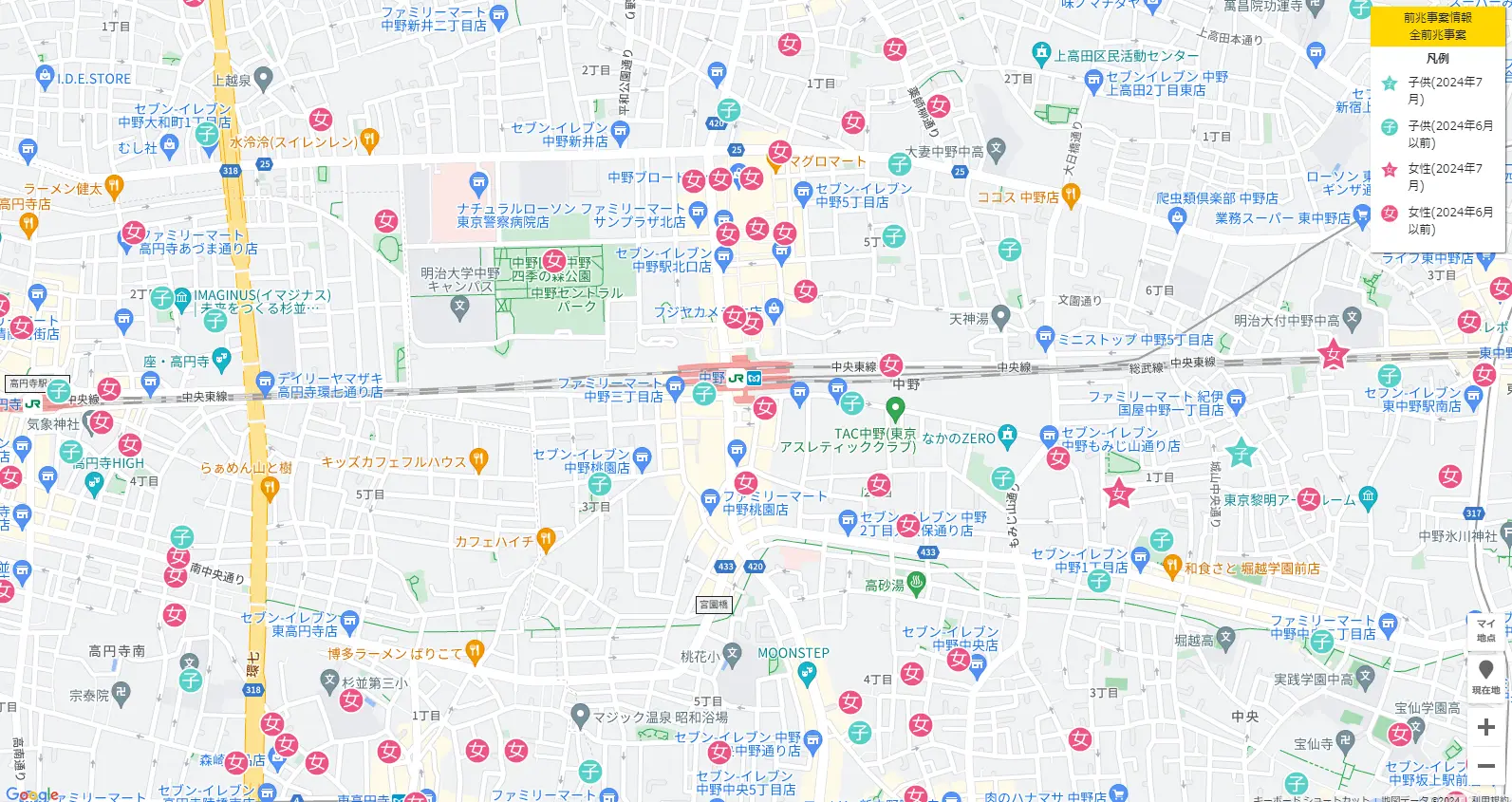1512x802 pixels.
Task: Open the pink star marker near 明治大付中野中高
Action: tap(1334, 355)
